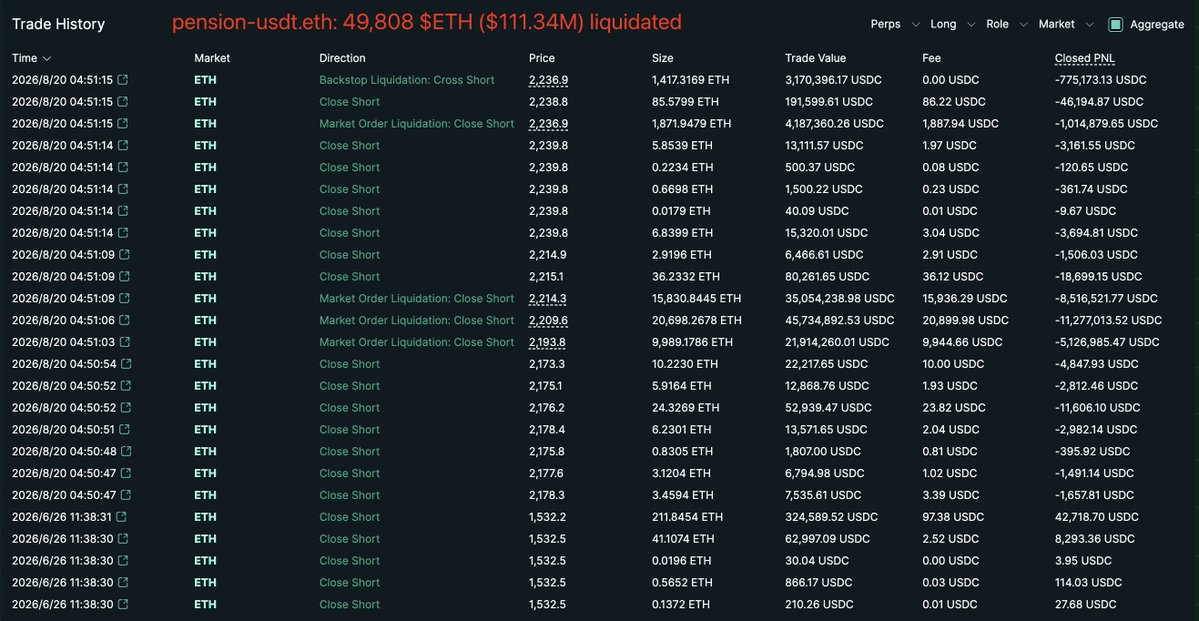Open external link icon for 04:50:51 trade
The image size is (1199, 621).
tap(125, 430)
